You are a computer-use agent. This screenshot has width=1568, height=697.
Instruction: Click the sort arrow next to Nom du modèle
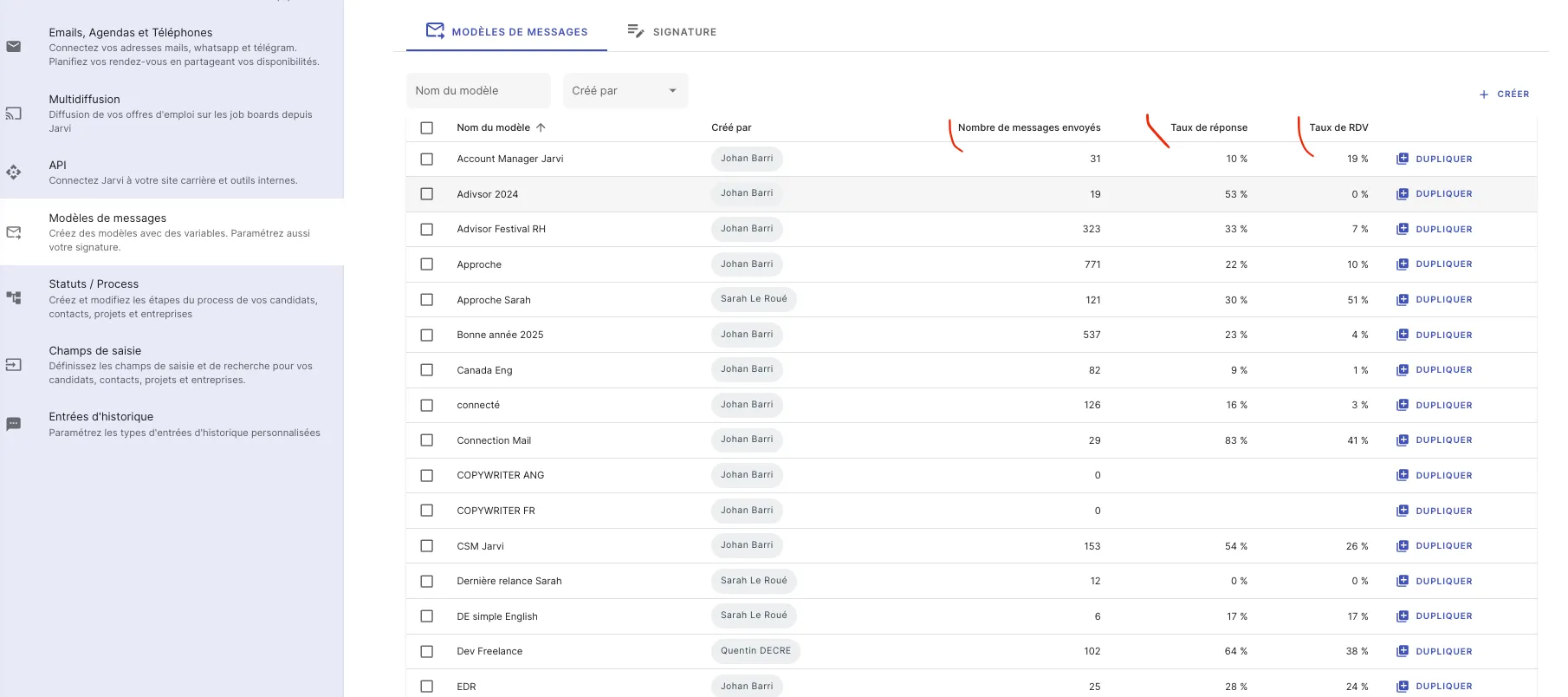[x=541, y=127]
